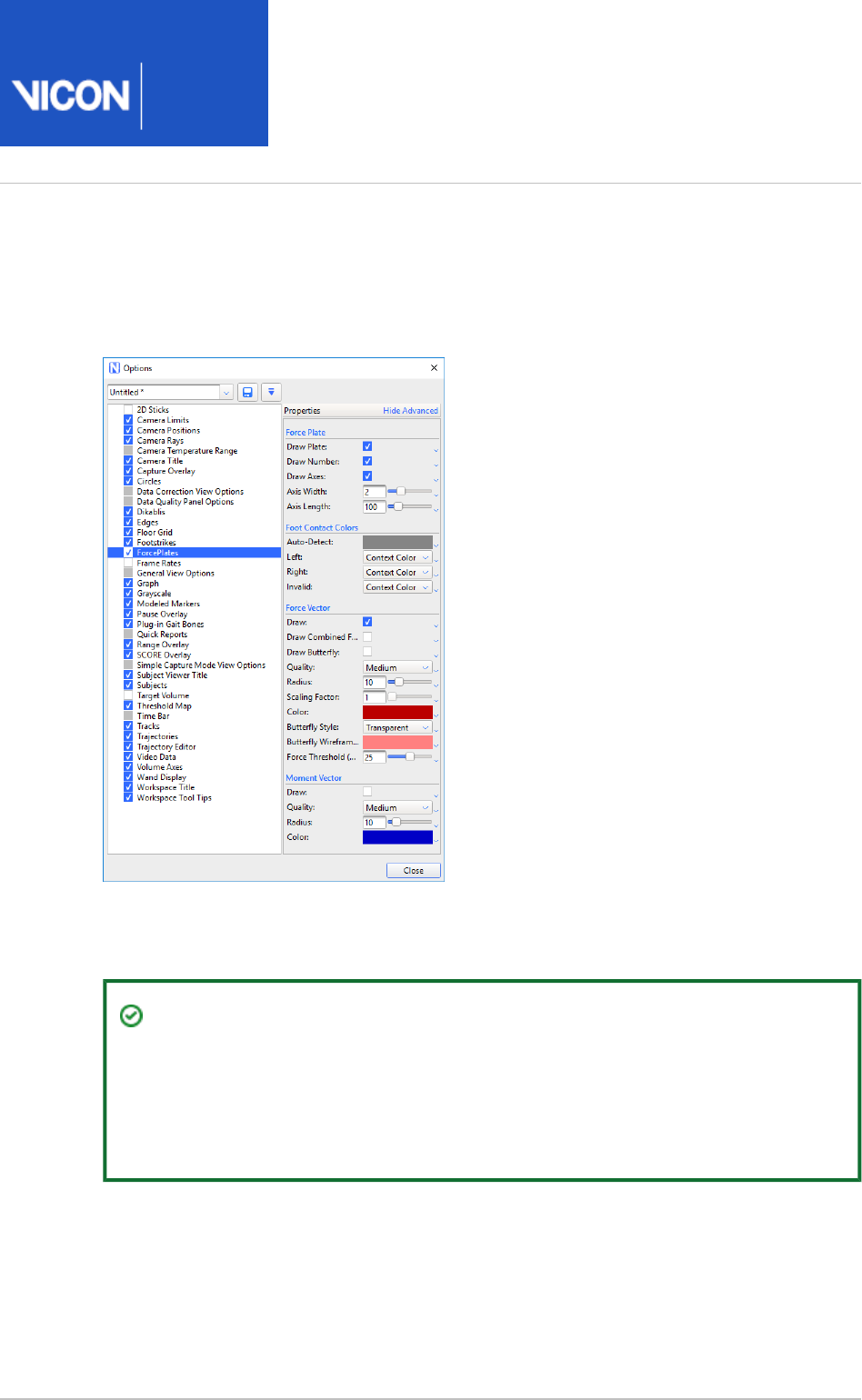
Task: Select Workspace Tool Tips item
Action: 175,798
